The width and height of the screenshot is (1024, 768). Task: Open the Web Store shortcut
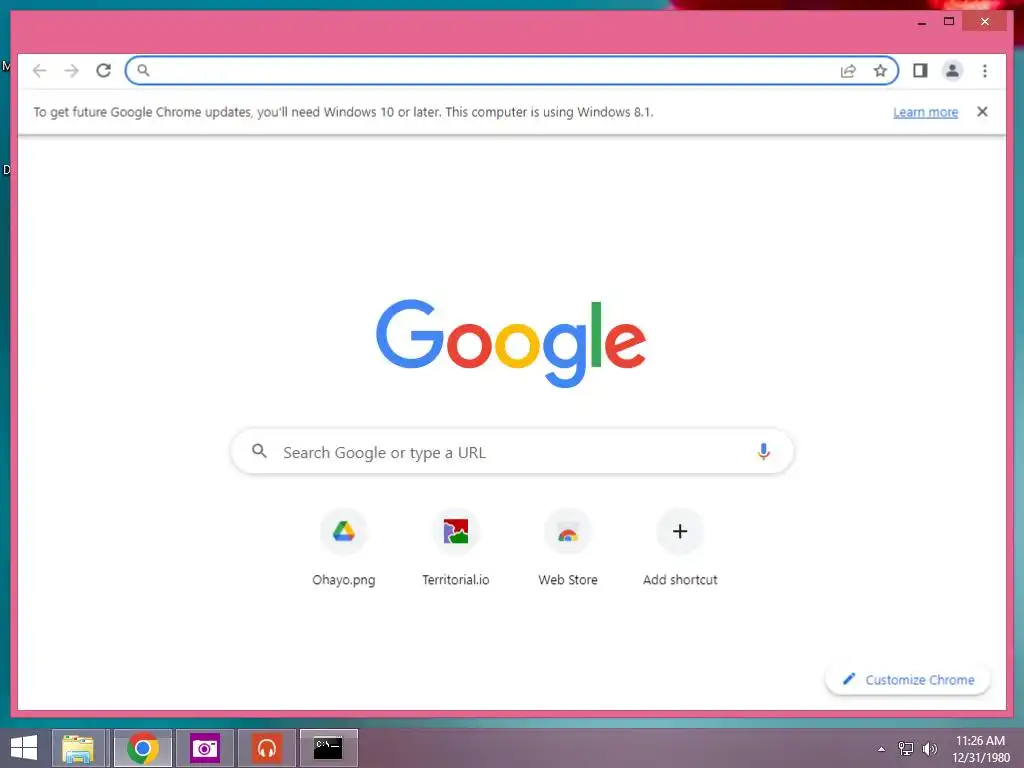click(568, 547)
